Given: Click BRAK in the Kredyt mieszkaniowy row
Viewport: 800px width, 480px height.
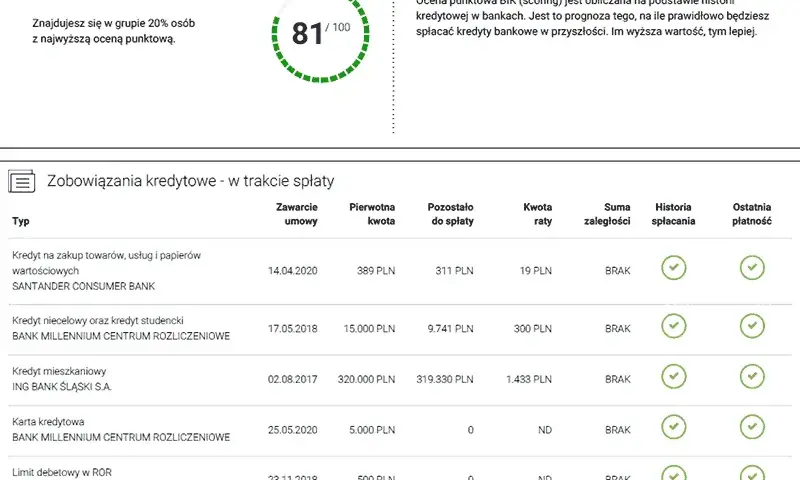Looking at the screenshot, I should 618,380.
